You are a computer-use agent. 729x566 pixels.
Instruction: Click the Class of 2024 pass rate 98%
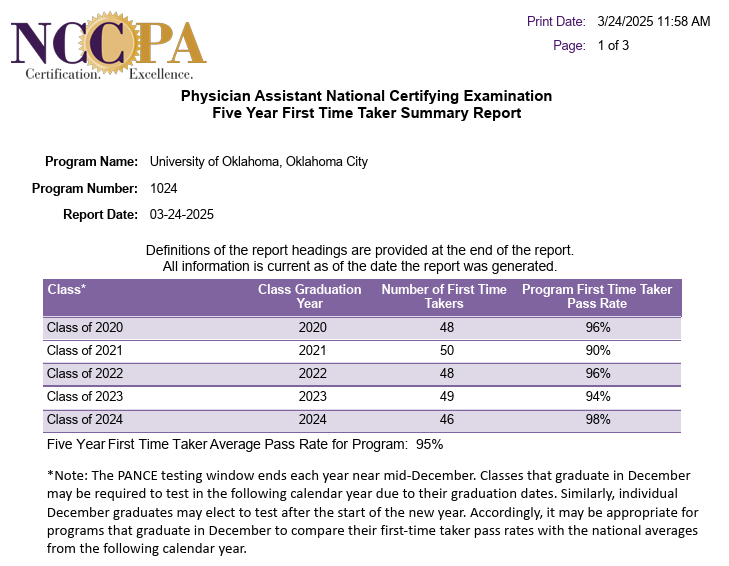point(597,420)
